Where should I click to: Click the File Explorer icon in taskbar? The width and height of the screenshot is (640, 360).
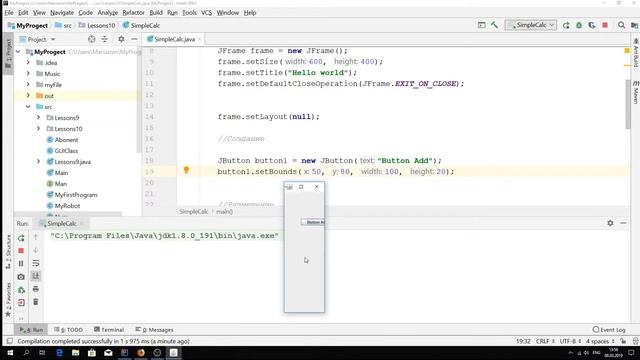coord(76,353)
